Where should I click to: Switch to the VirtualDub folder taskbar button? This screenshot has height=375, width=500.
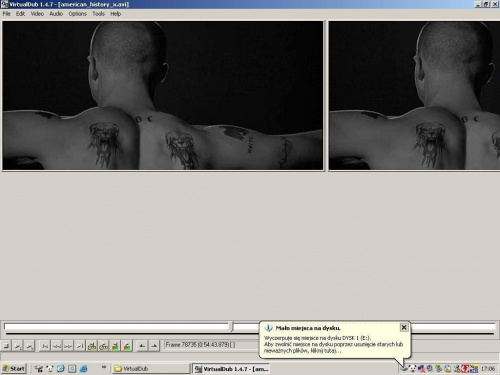151,369
